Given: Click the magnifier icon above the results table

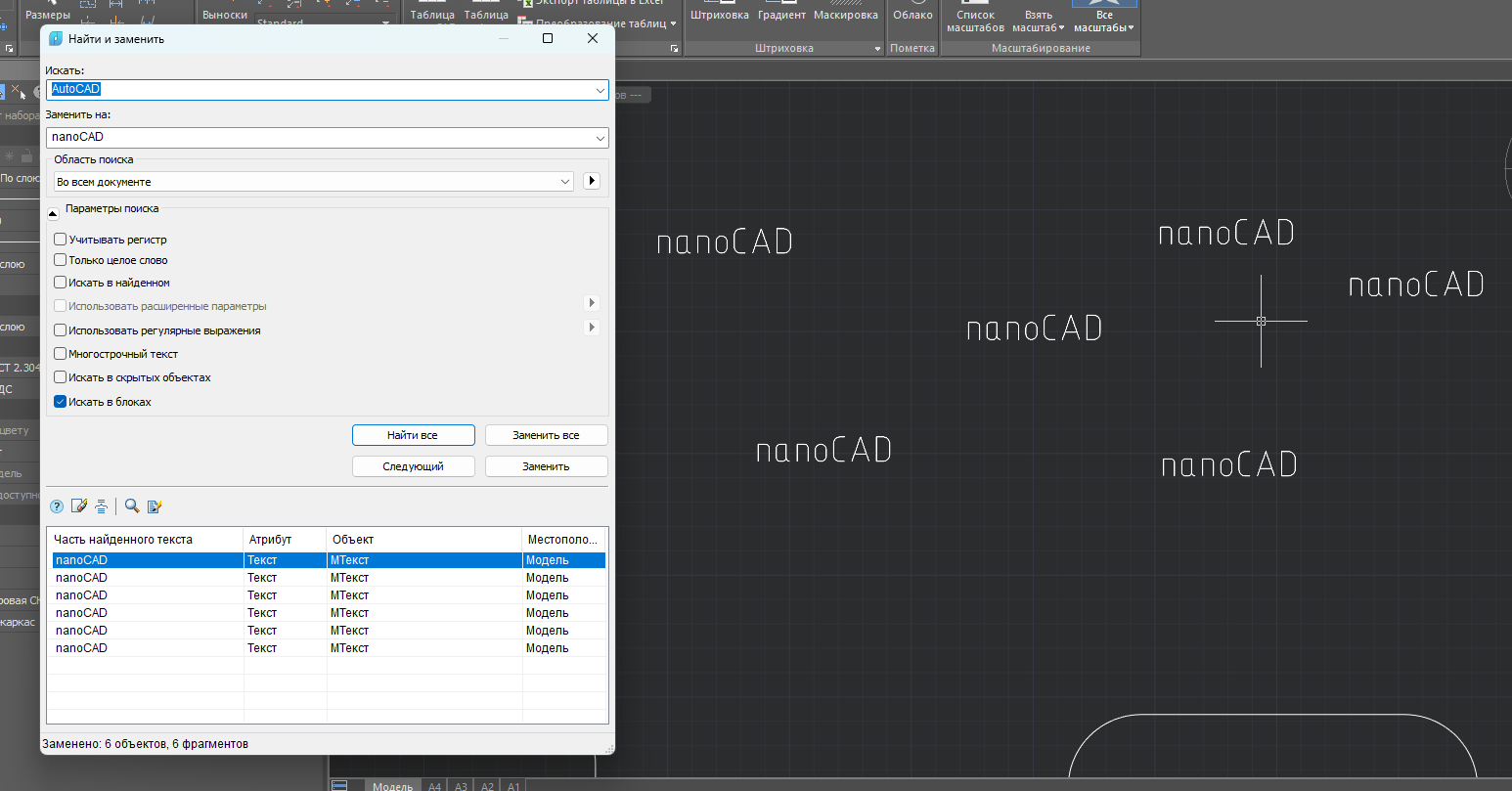Looking at the screenshot, I should click(132, 506).
